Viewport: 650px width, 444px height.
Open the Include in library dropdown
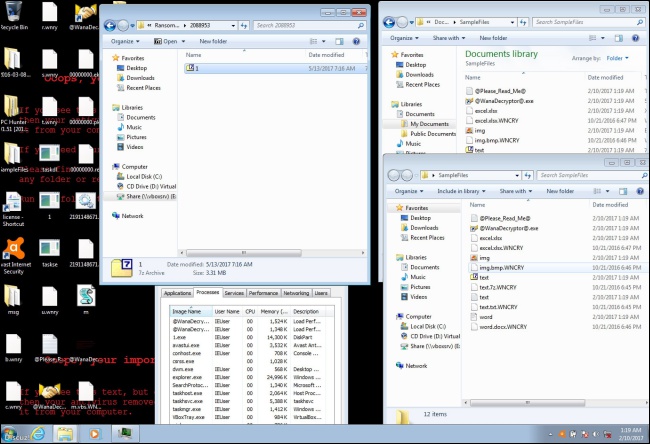461,191
